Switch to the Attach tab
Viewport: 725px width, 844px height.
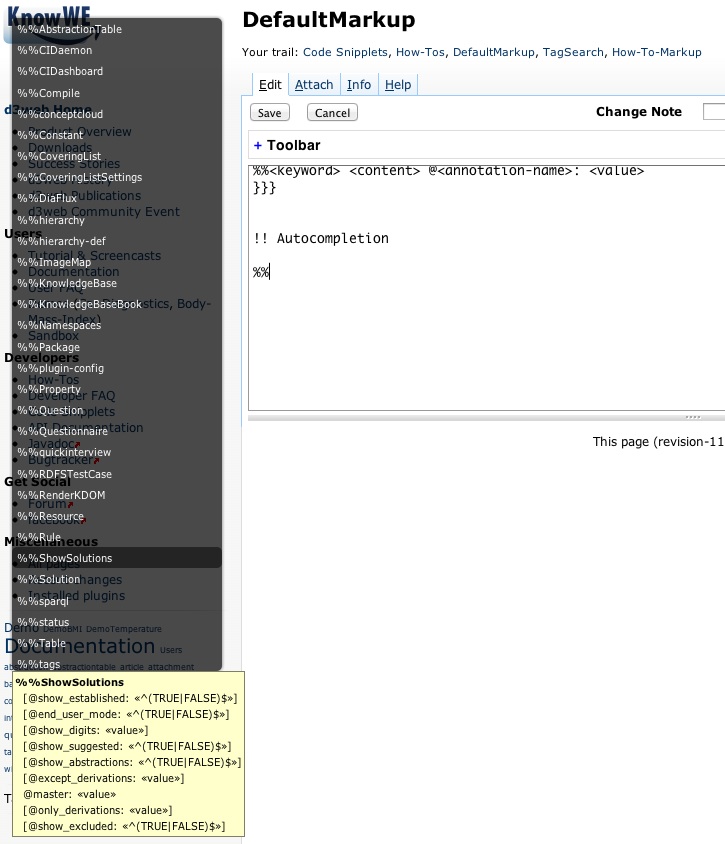point(314,85)
